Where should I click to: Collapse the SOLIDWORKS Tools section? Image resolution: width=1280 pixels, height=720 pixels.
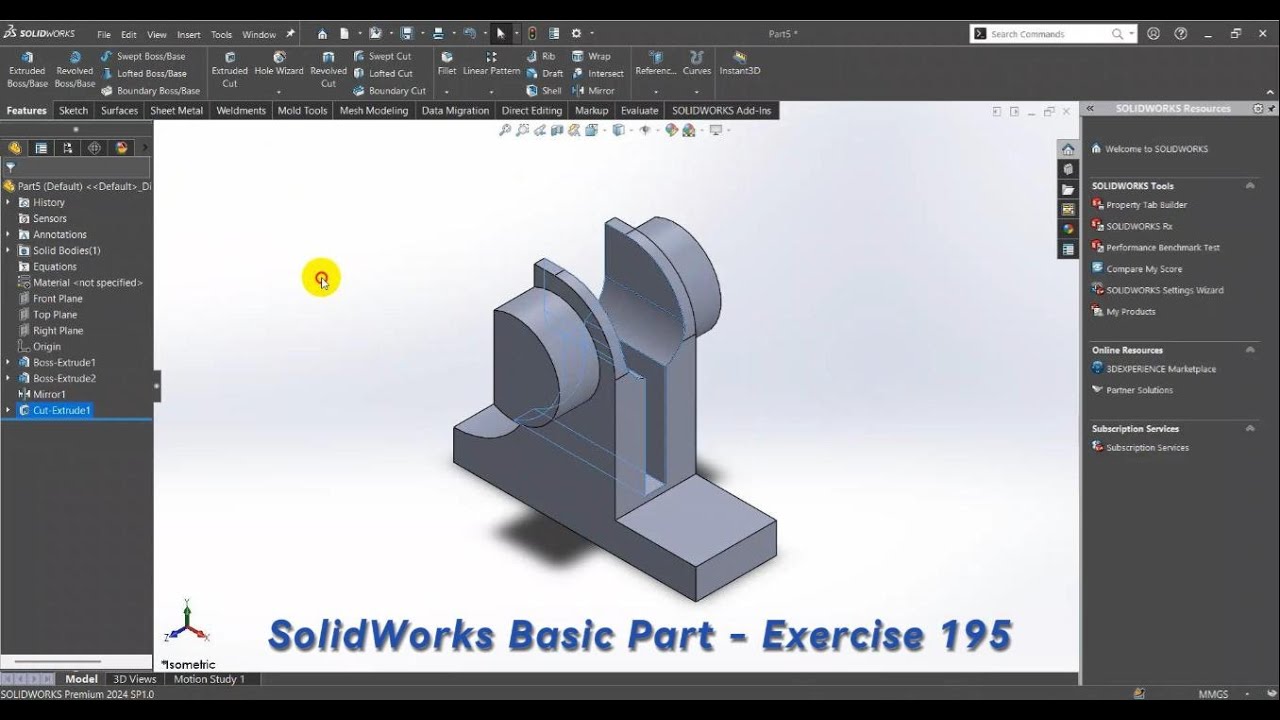coord(1250,186)
